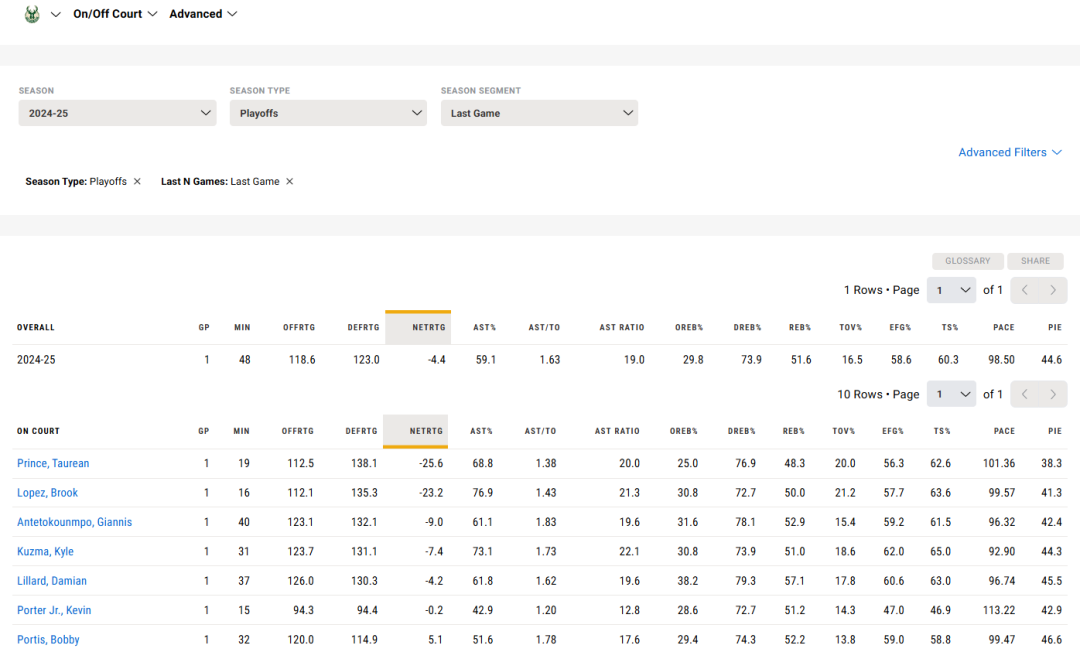The width and height of the screenshot is (1080, 652).
Task: Sort On Court table by TOV%
Action: (x=844, y=431)
